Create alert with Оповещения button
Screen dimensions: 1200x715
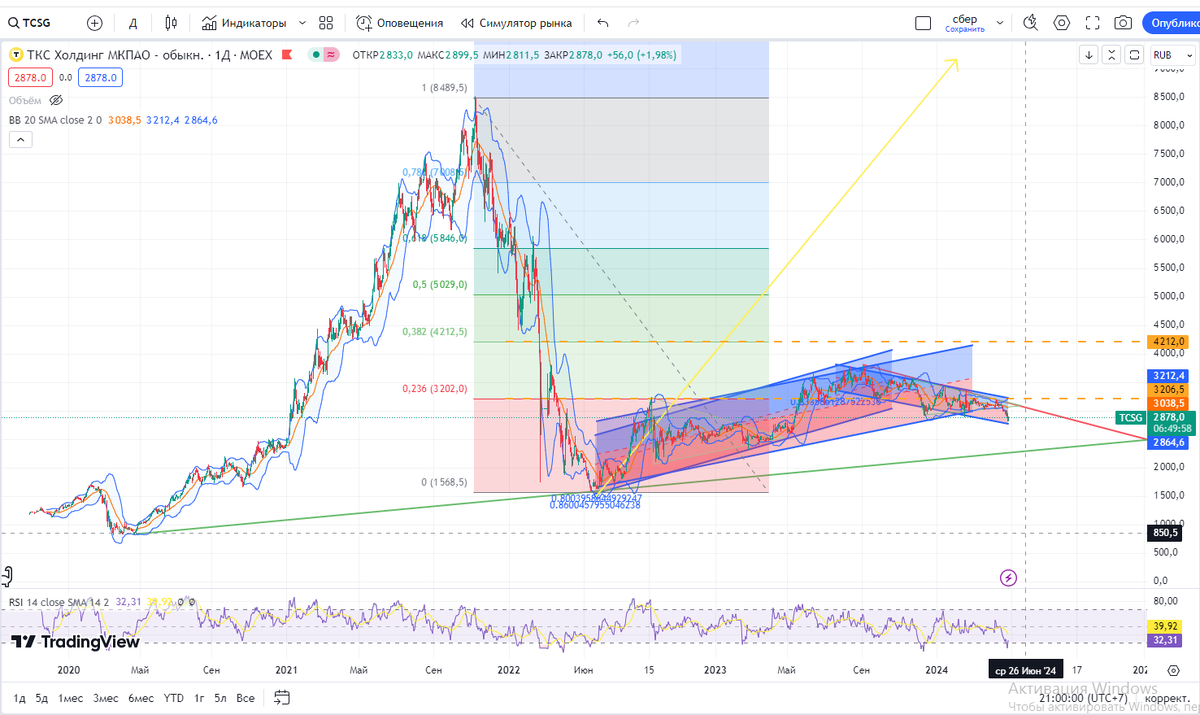pos(400,22)
